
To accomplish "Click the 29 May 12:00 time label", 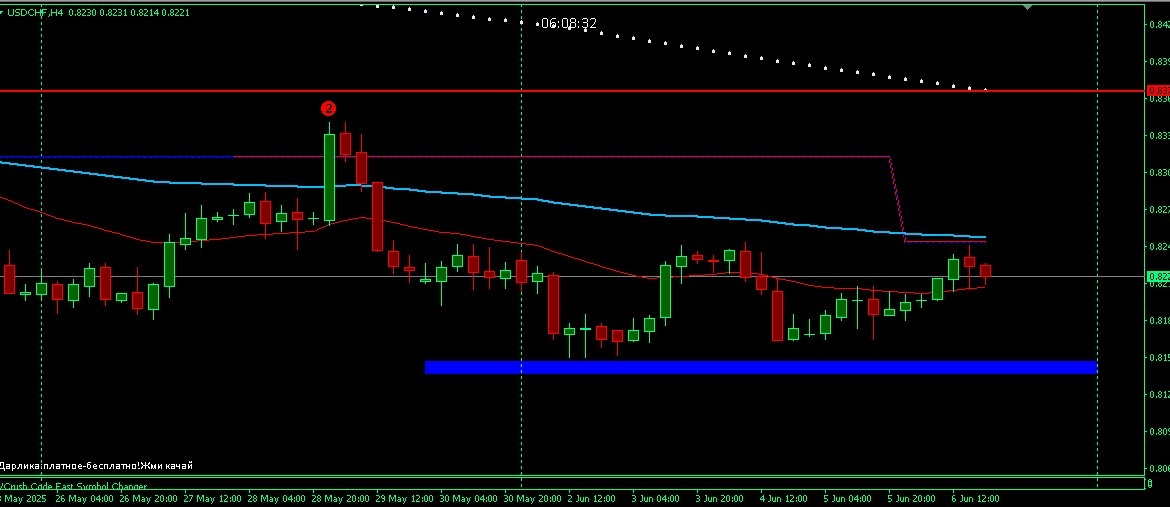I will pyautogui.click(x=405, y=498).
